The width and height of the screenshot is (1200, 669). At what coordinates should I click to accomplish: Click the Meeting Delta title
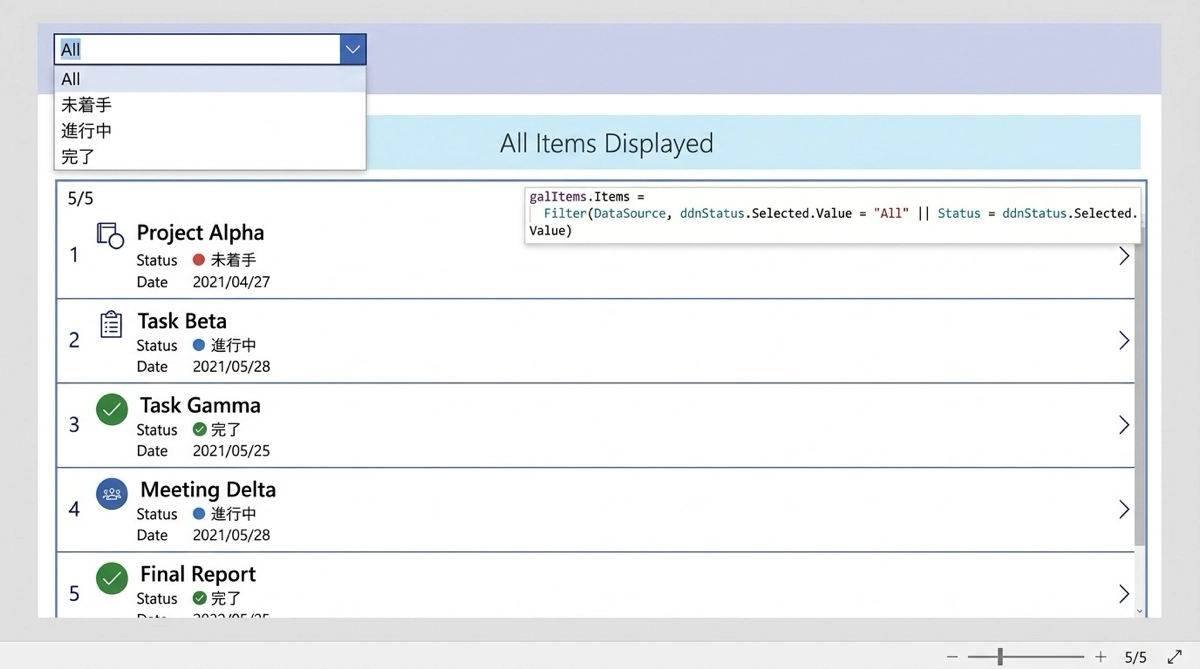[208, 490]
